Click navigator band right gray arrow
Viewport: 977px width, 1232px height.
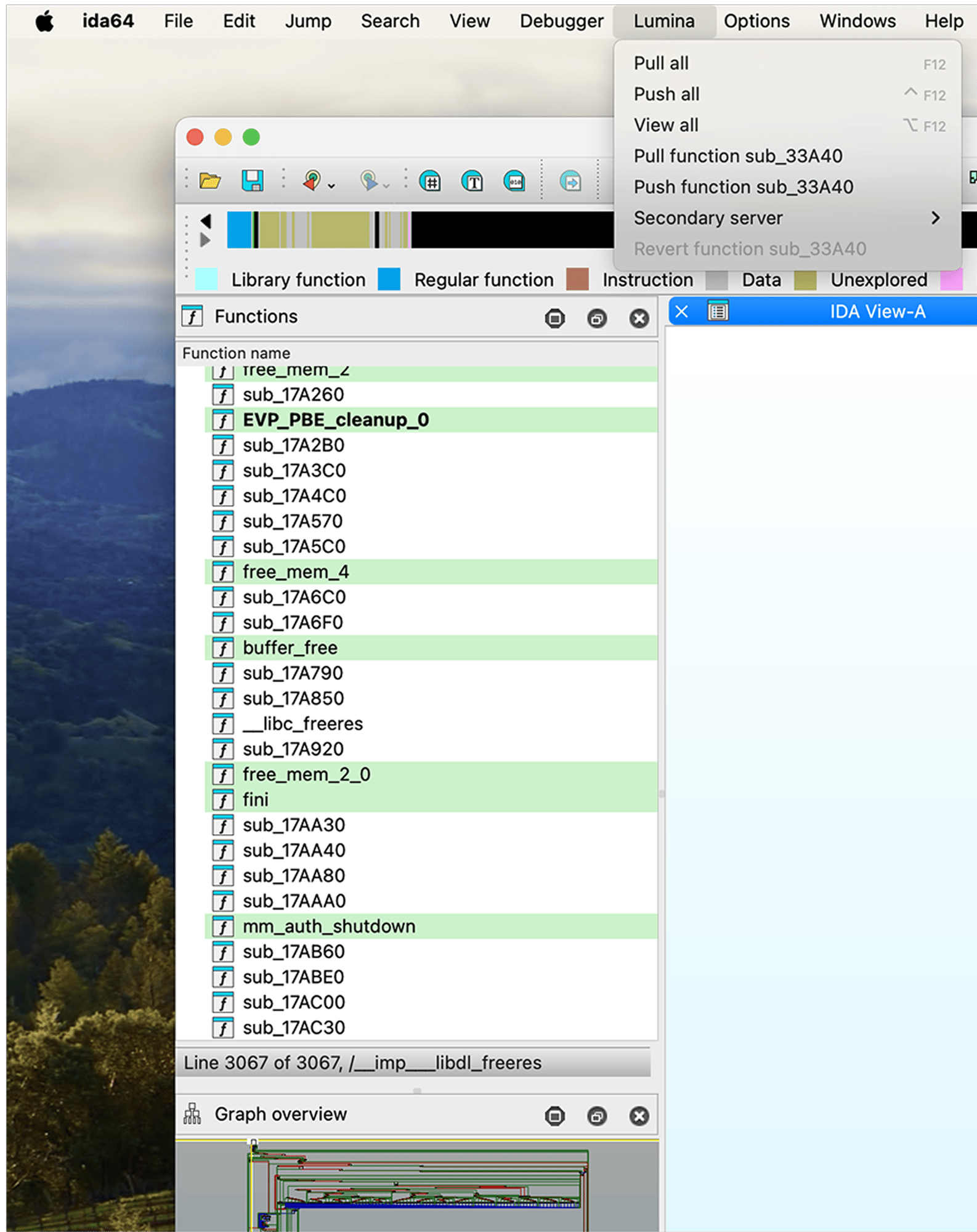(x=206, y=240)
